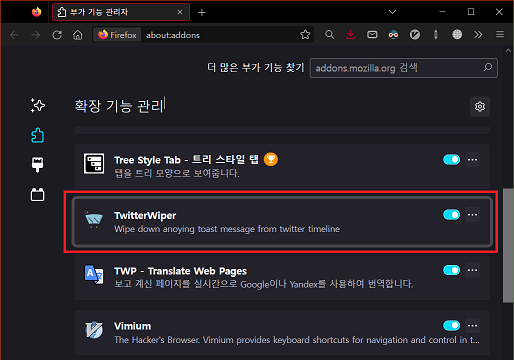The image size is (514, 360).
Task: Open the downloads panel
Action: coord(351,34)
